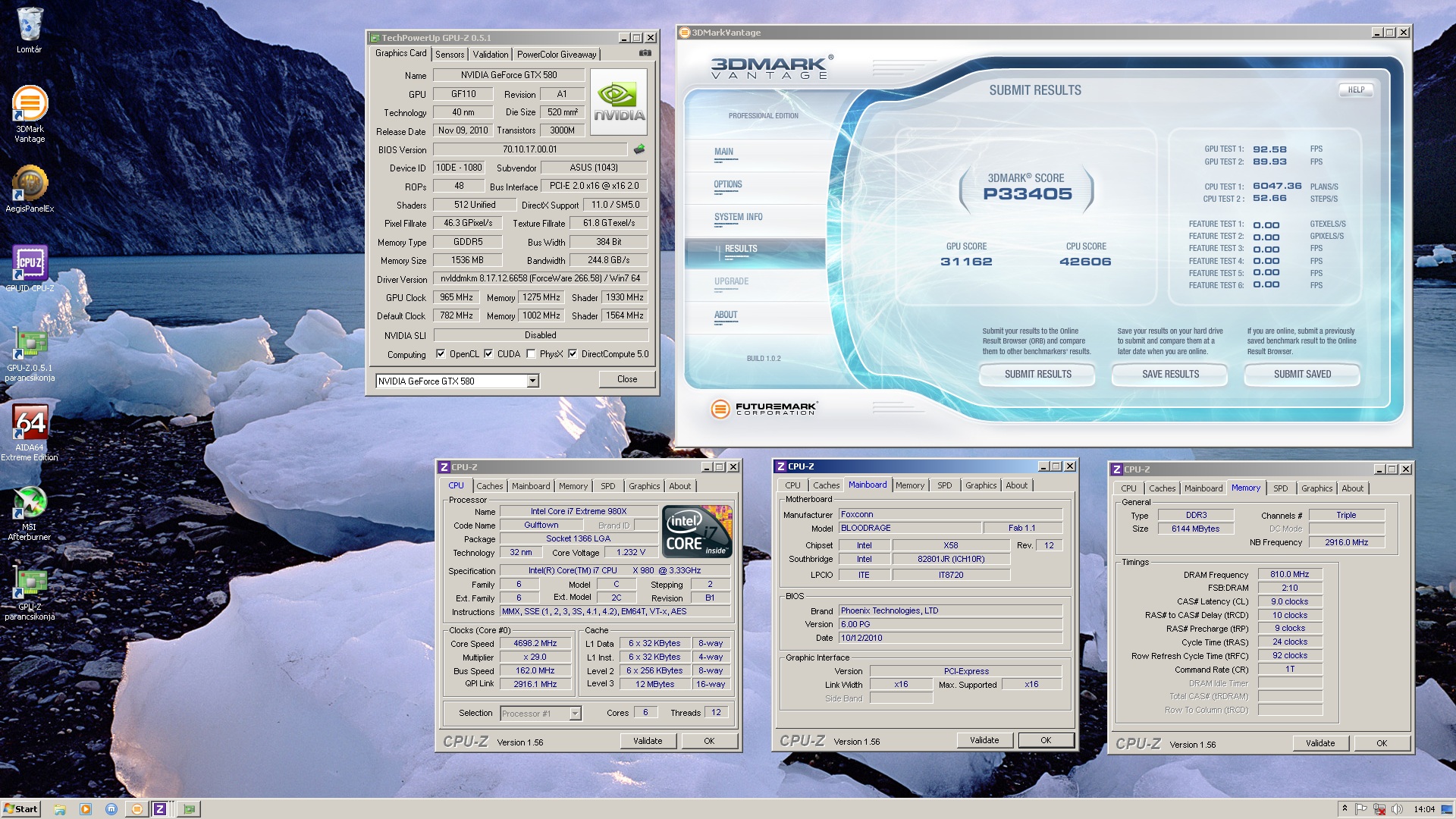The image size is (1456, 819).
Task: Open the PowerColor Giveaway tab
Action: (557, 55)
